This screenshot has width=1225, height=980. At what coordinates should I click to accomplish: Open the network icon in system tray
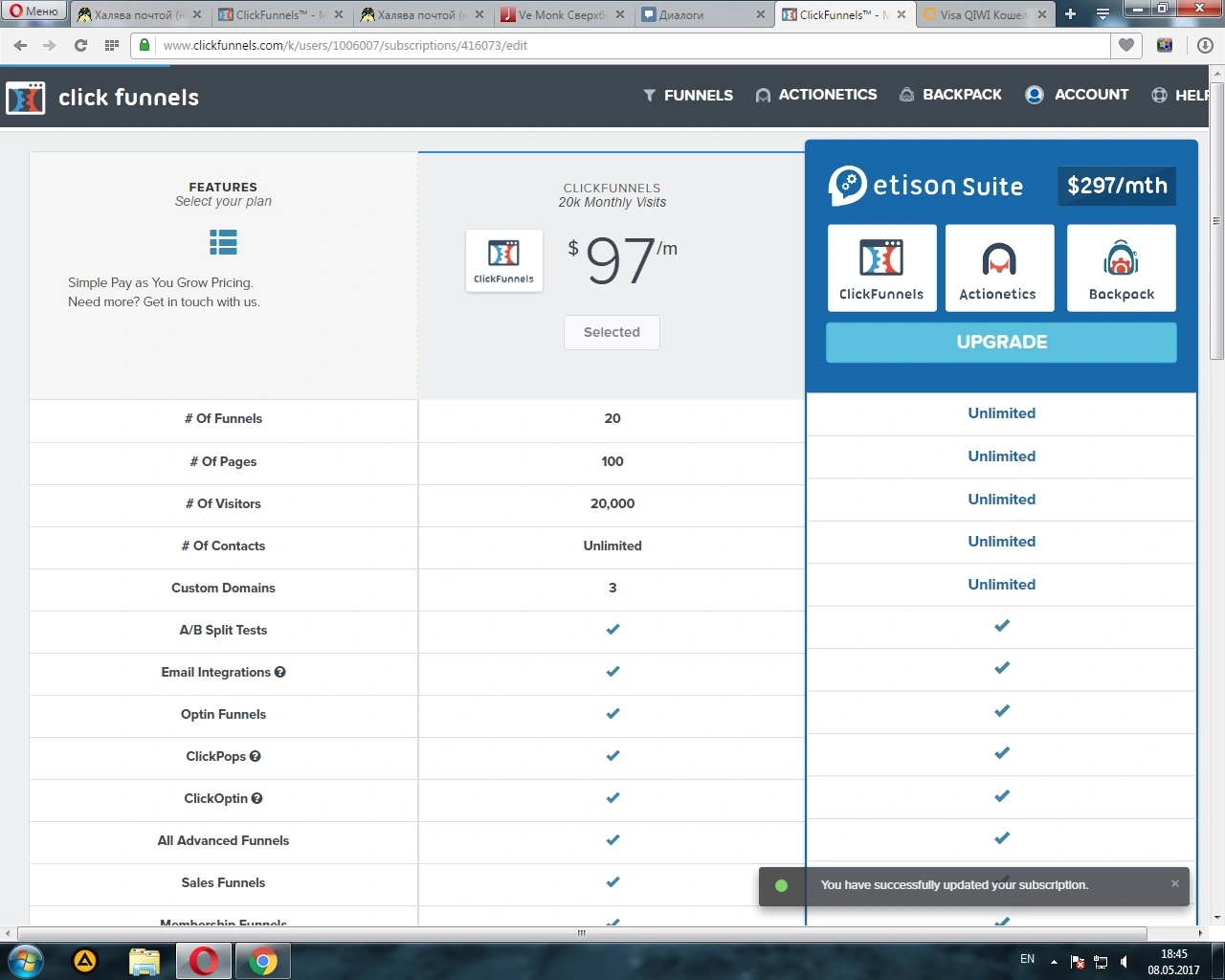1101,962
